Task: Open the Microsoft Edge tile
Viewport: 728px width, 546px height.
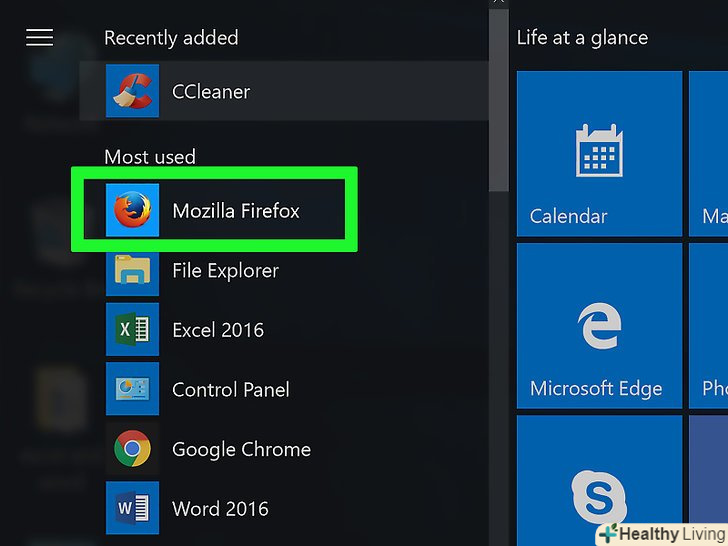Action: coord(599,326)
